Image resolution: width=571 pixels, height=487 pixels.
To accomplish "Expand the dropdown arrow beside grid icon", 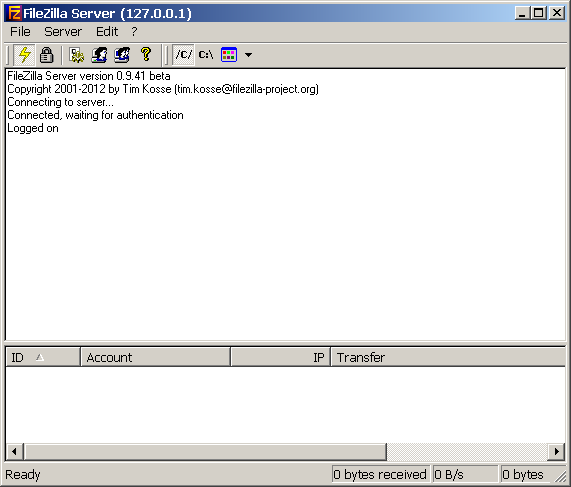I will (x=248, y=55).
